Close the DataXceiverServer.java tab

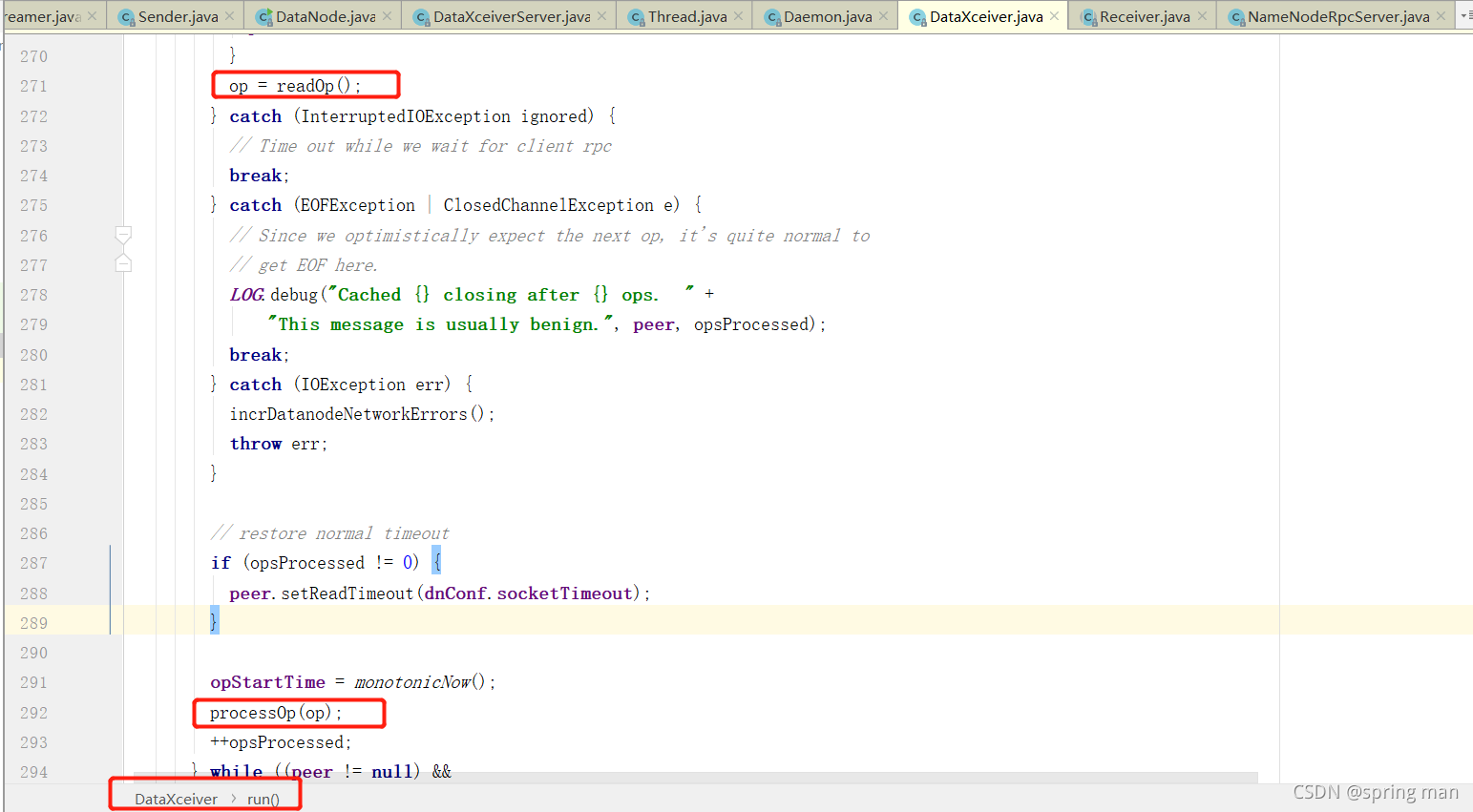(601, 16)
